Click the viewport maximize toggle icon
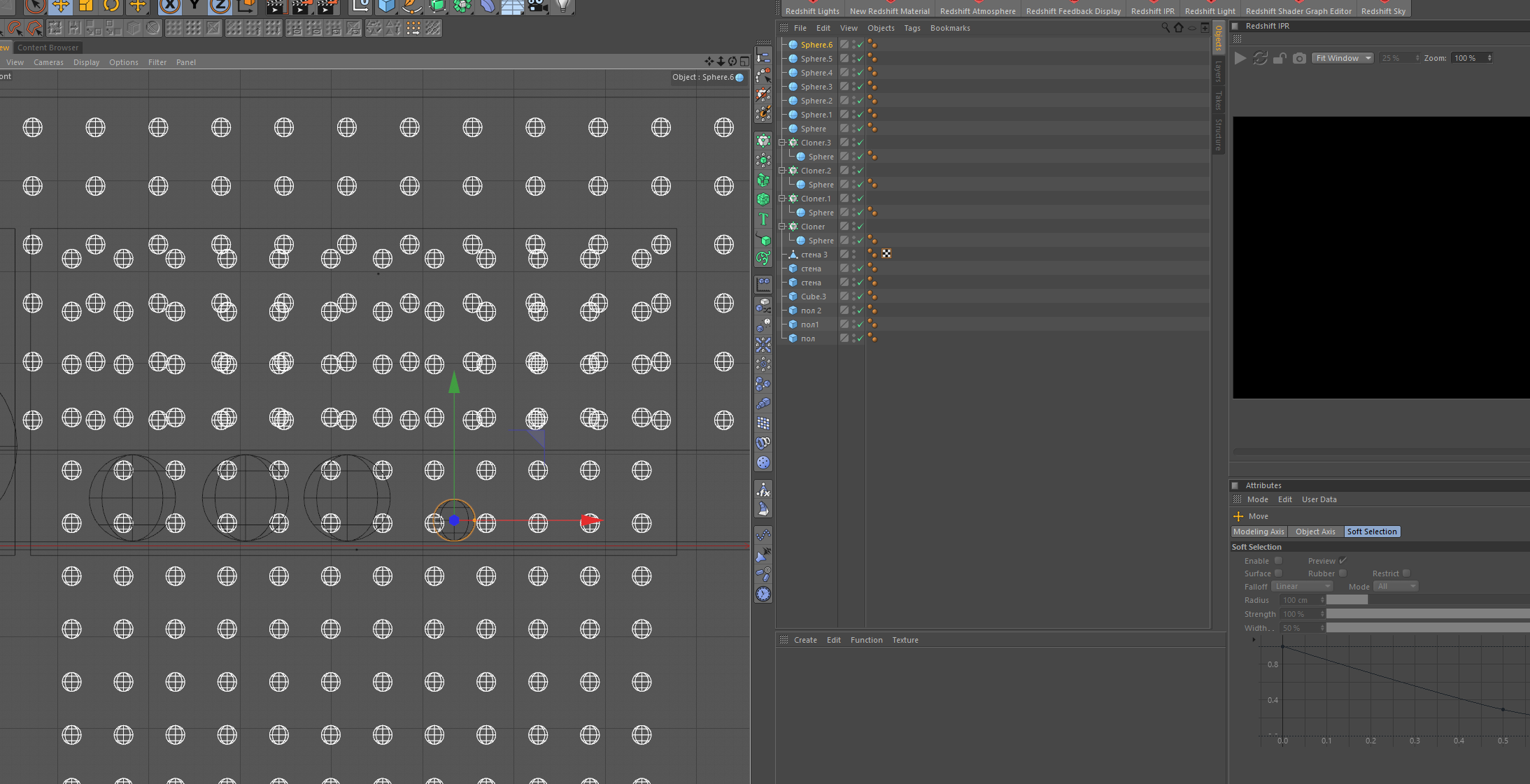Screen dimensions: 1530x784 coord(744,62)
